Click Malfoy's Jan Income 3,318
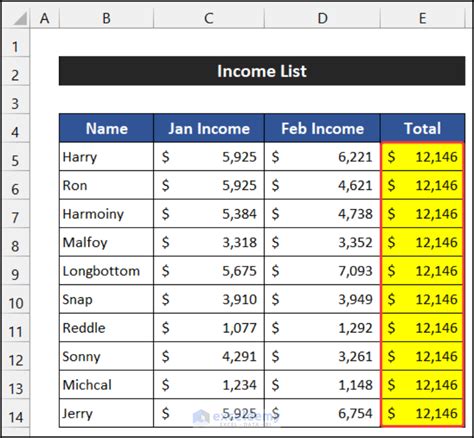 (x=209, y=242)
